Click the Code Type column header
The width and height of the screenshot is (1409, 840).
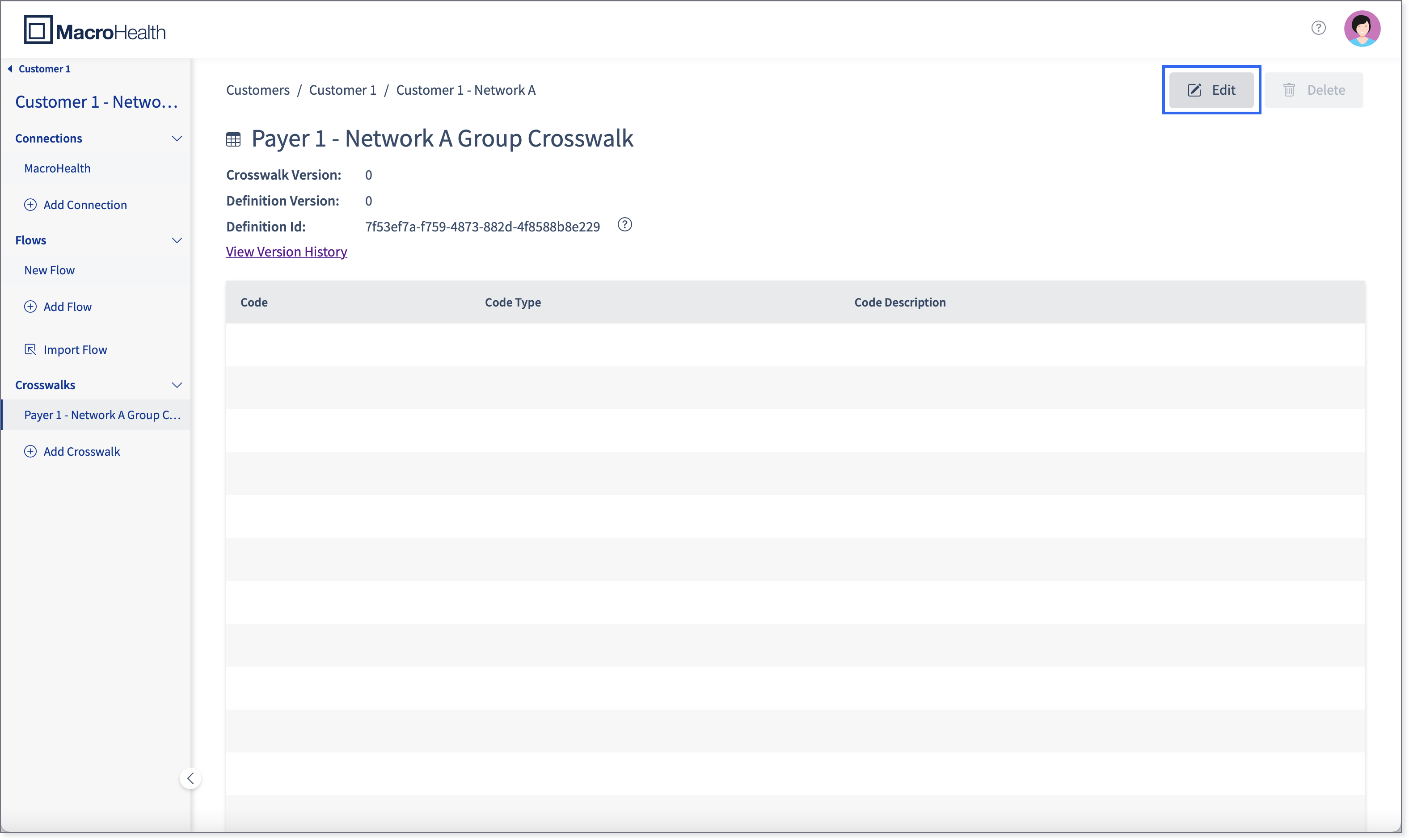click(513, 302)
